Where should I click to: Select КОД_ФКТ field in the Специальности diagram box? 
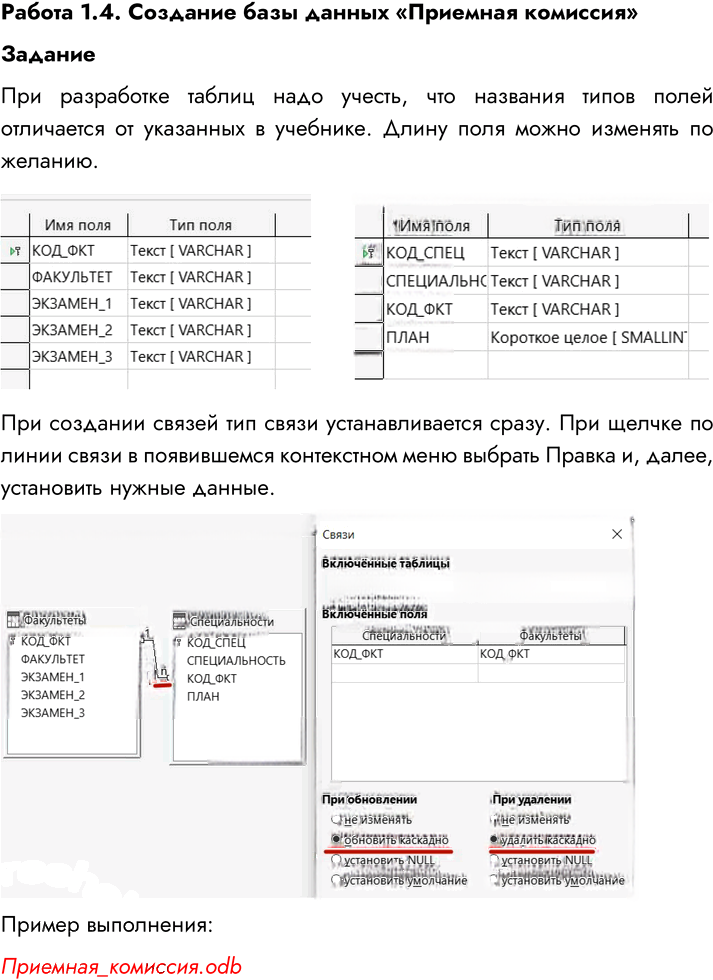(x=212, y=678)
